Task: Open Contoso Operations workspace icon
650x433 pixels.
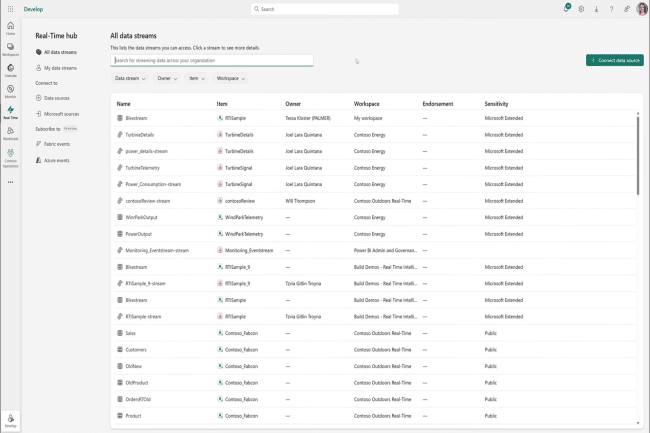Action: tap(10, 158)
